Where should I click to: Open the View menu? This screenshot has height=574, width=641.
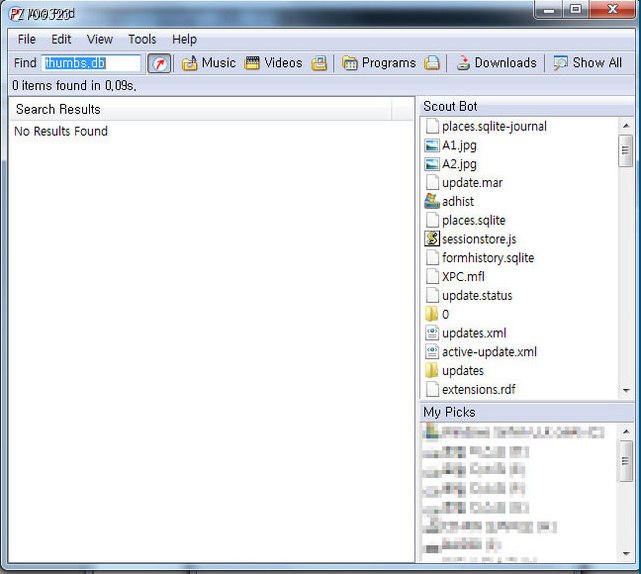coord(100,39)
